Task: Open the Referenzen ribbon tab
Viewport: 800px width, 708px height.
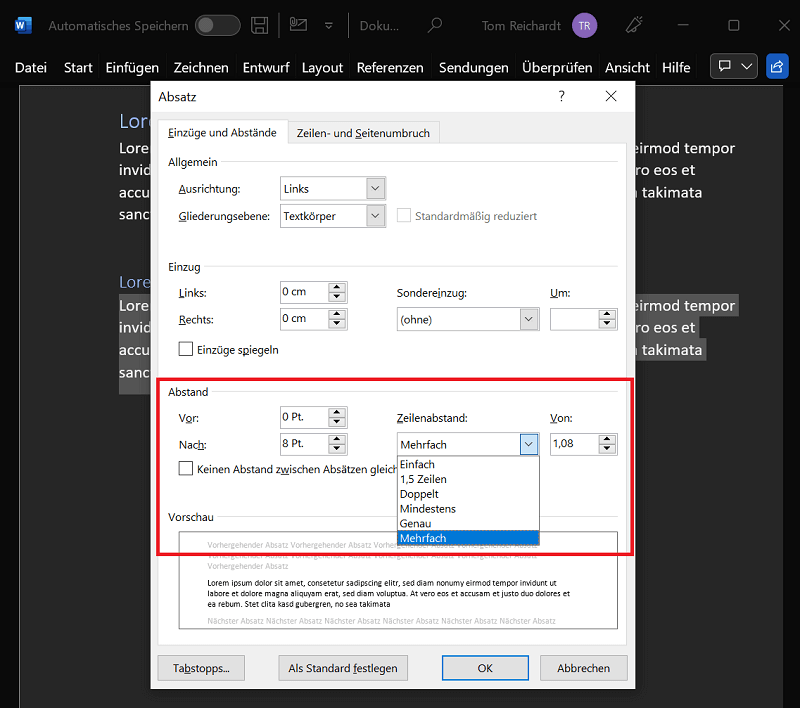Action: (x=390, y=67)
